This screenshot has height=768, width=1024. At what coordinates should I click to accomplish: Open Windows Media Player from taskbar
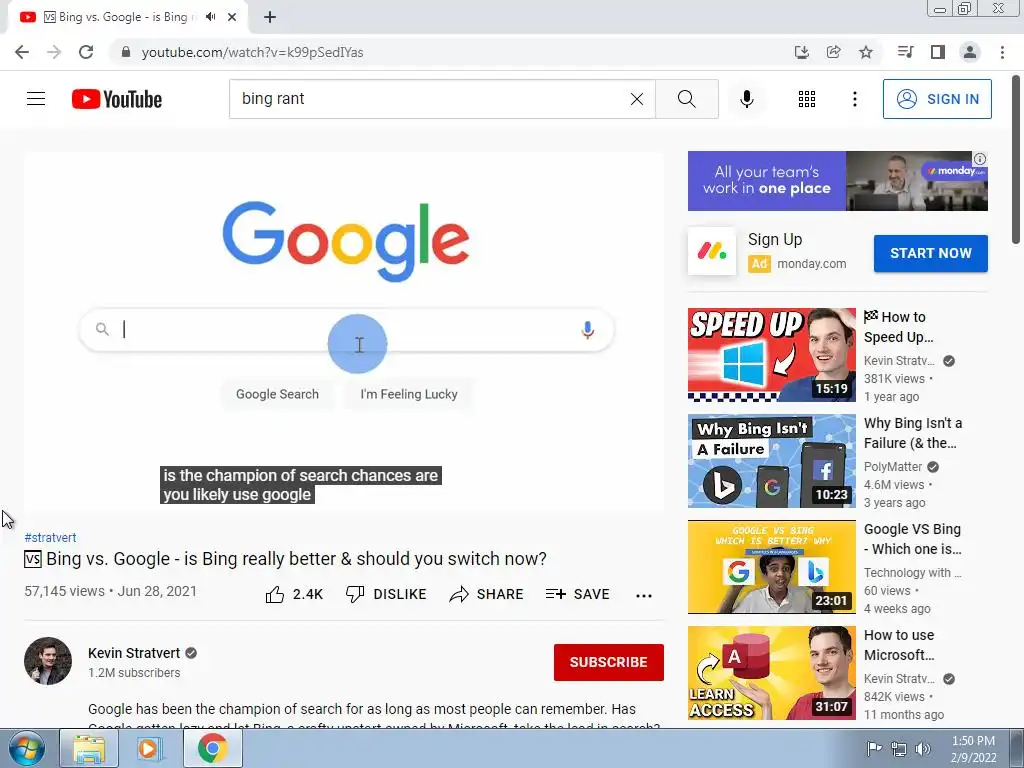pyautogui.click(x=150, y=748)
